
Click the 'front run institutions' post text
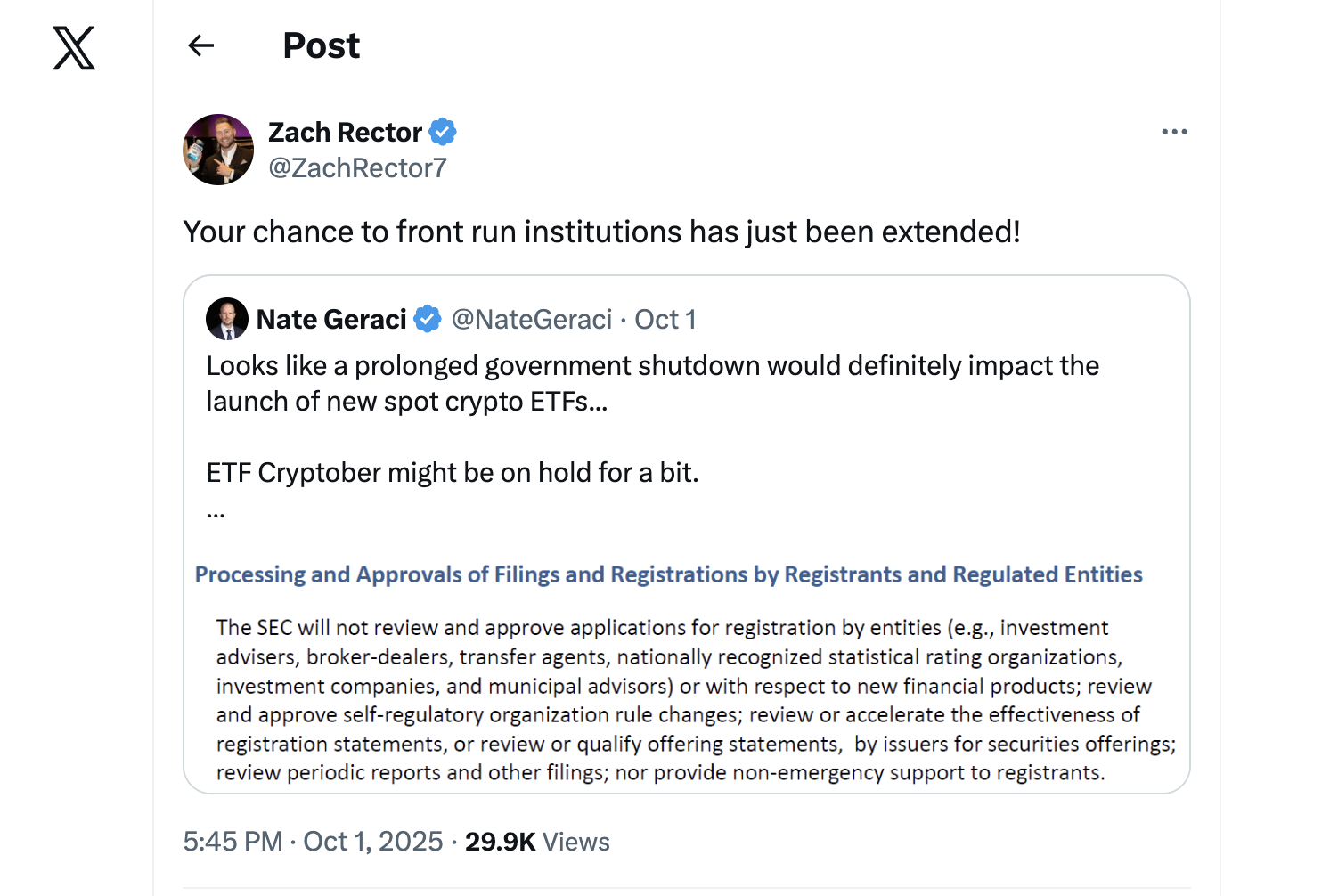coord(601,232)
